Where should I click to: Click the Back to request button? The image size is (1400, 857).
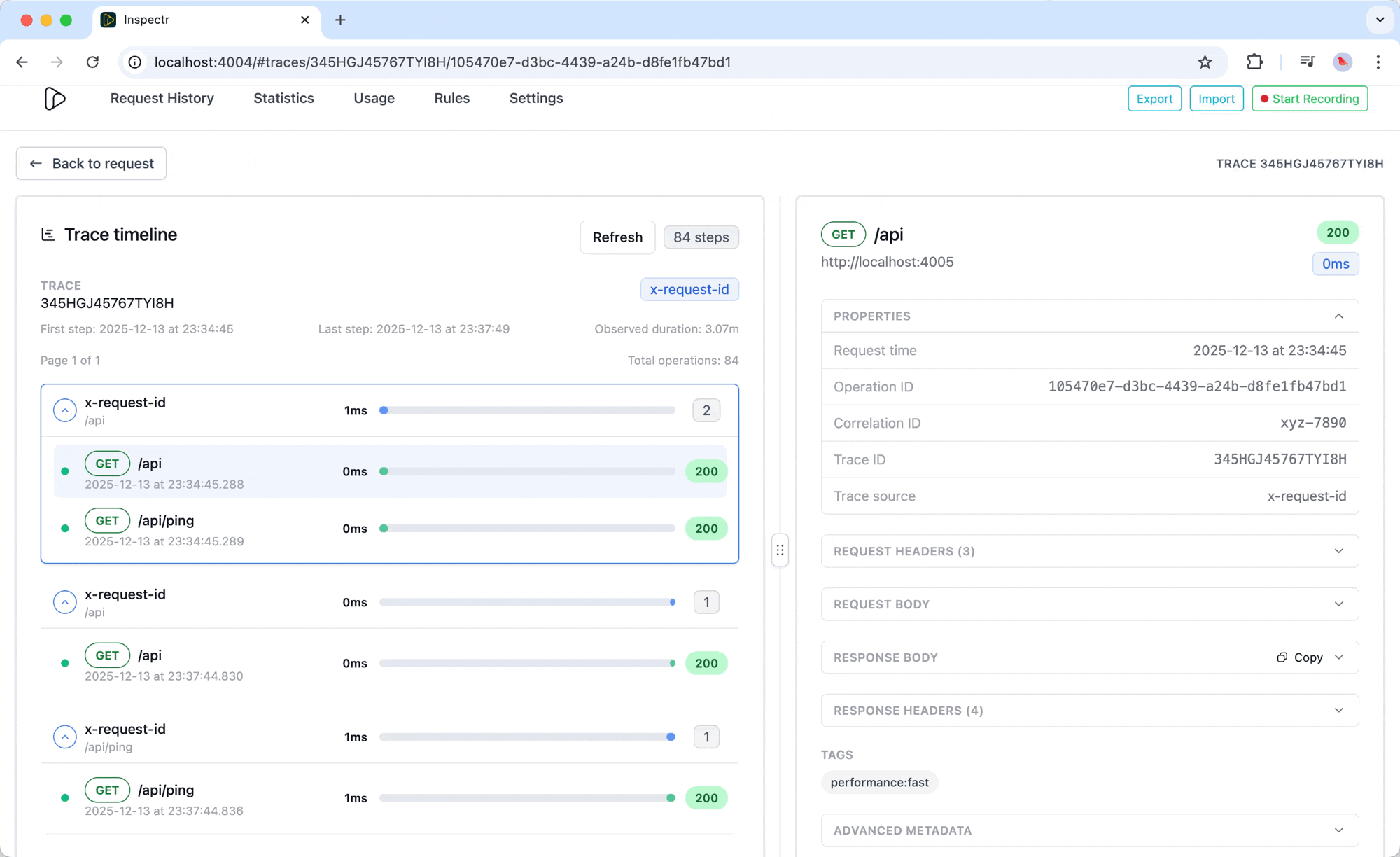[x=92, y=163]
